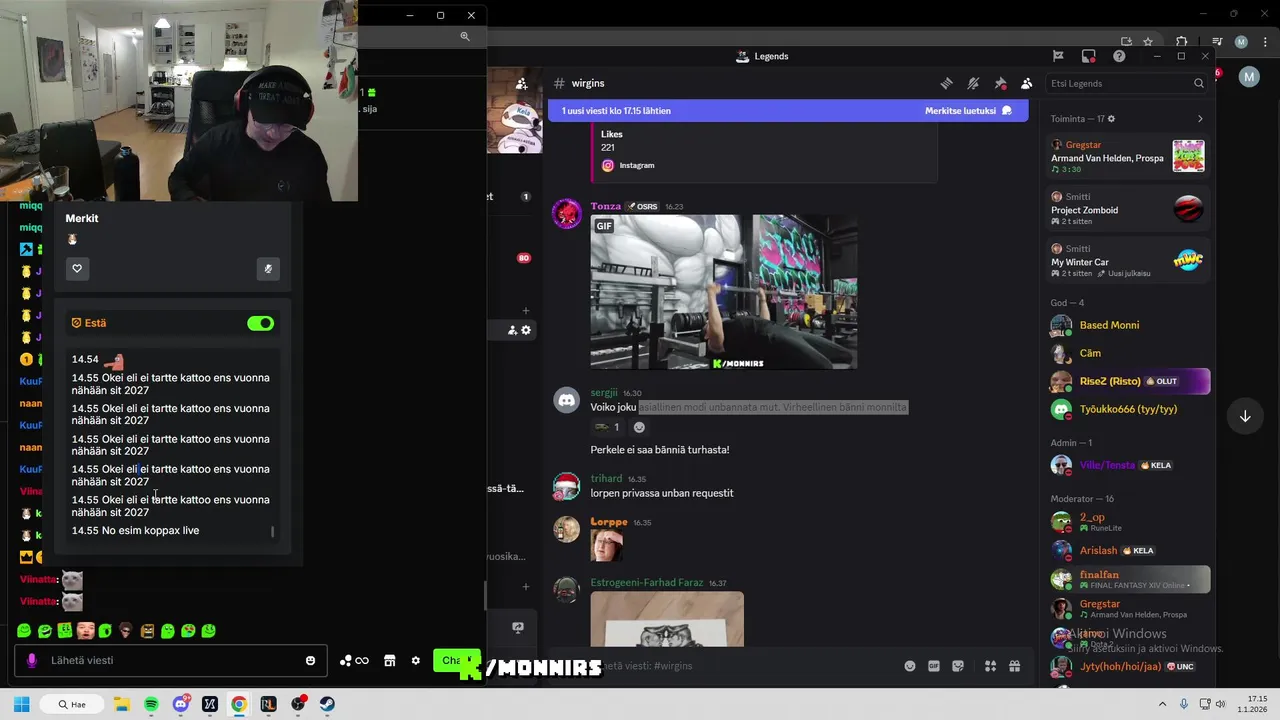Toggle the member list icon in Discord

coord(1026,83)
